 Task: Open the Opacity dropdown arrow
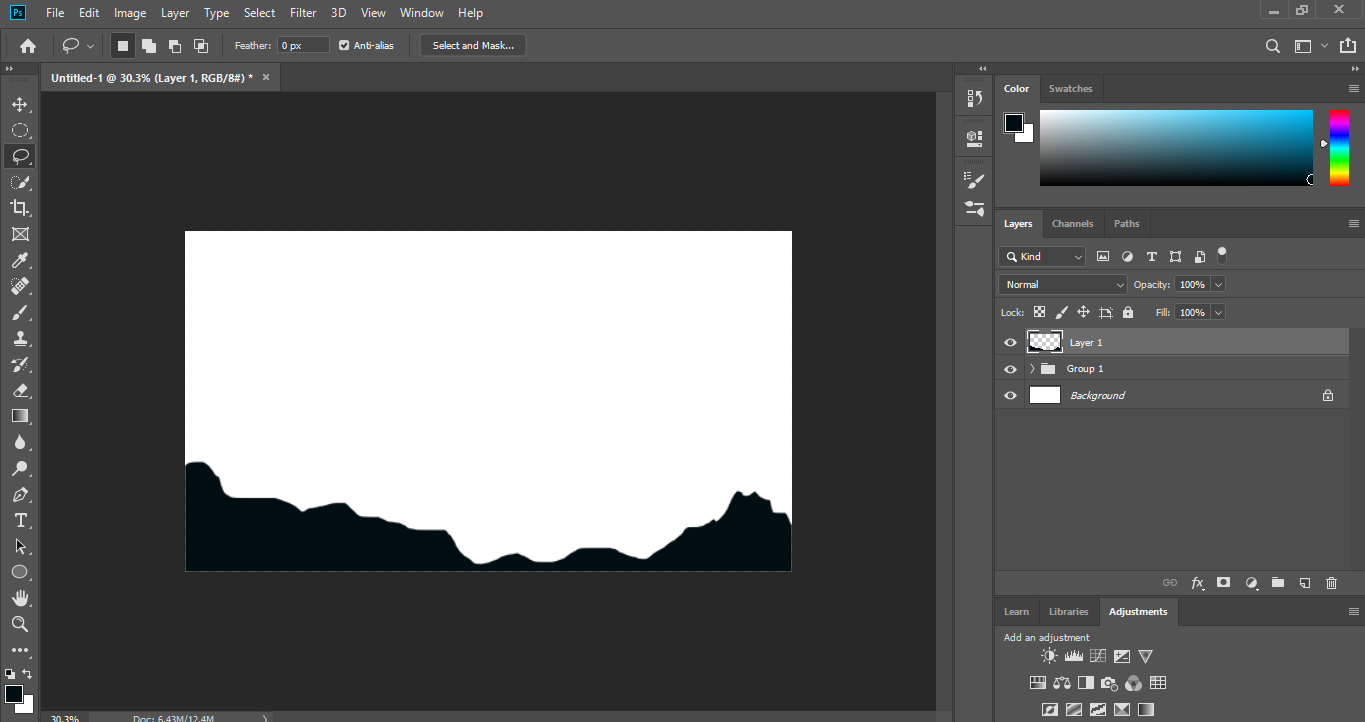point(1217,285)
